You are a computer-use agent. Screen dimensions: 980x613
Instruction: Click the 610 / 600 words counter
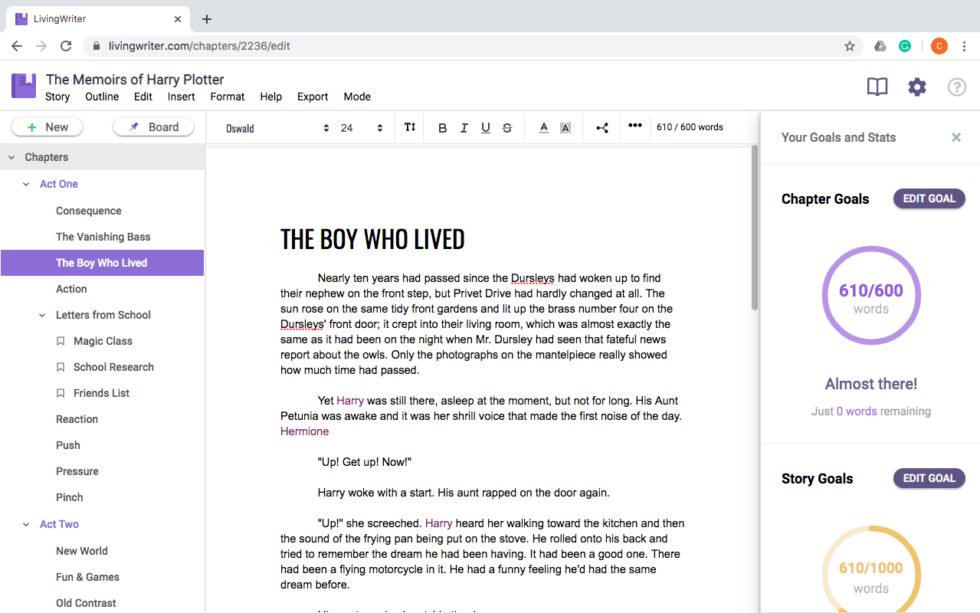point(689,127)
